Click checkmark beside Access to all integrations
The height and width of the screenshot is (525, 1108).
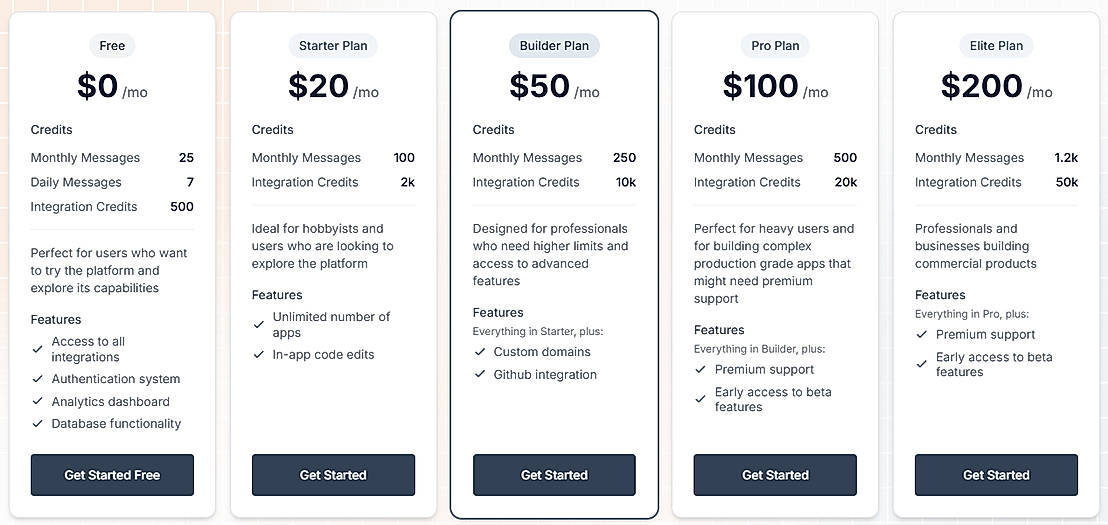point(37,349)
